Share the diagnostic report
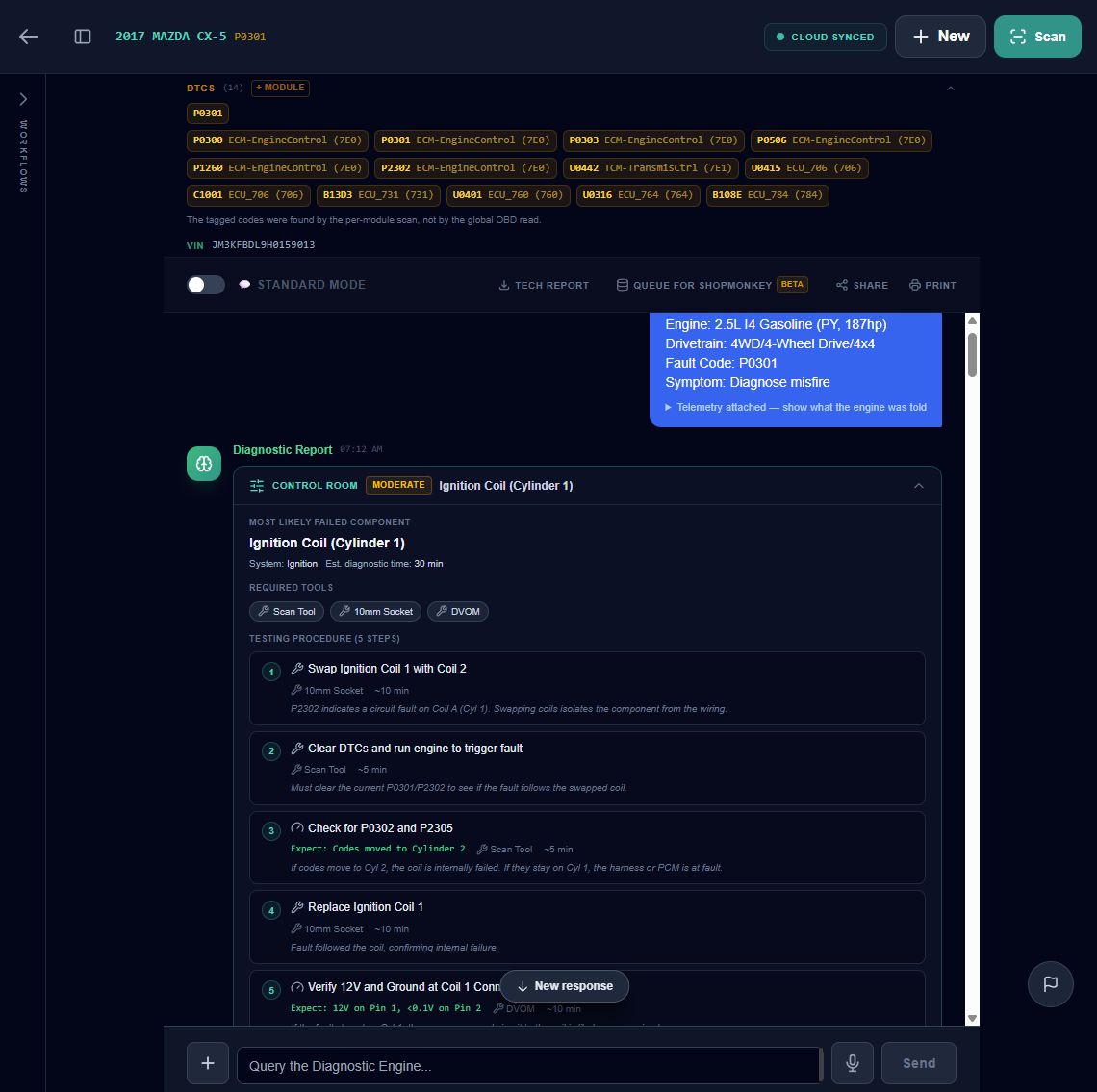This screenshot has height=1092, width=1097. (x=862, y=285)
